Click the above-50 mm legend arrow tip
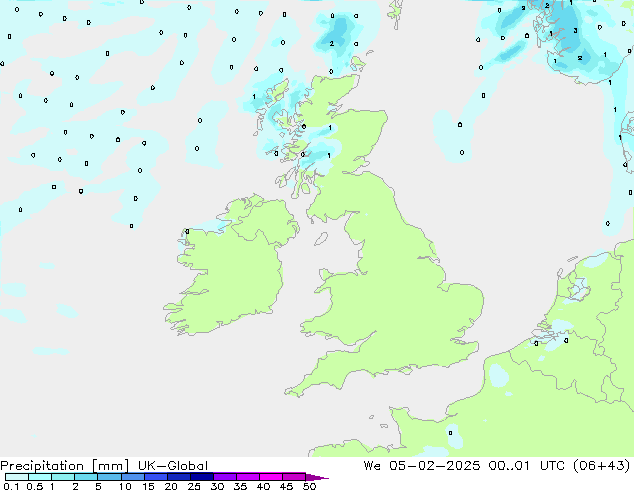This screenshot has width=634, height=490. click(317, 477)
